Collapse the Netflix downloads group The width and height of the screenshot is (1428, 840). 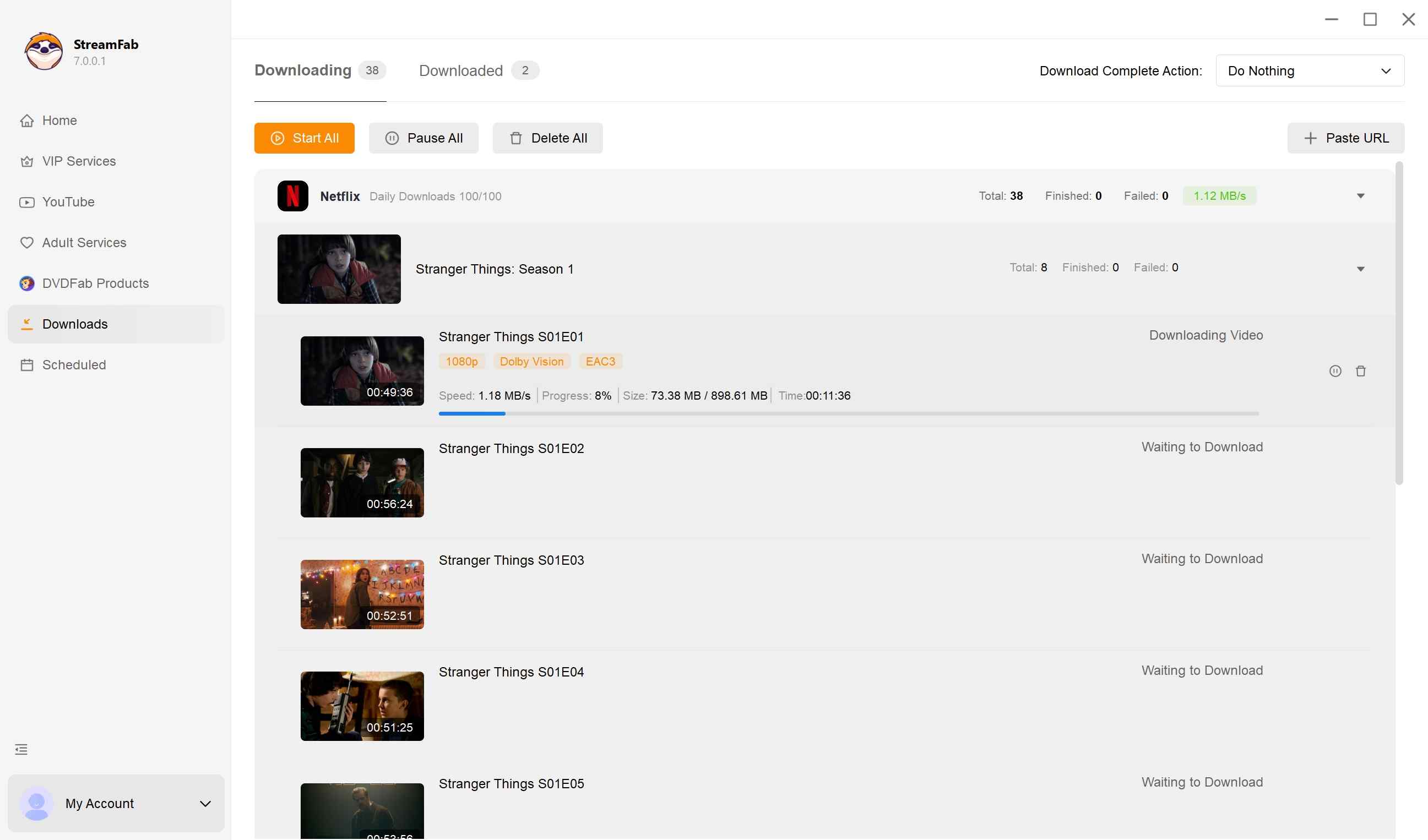coord(1360,195)
